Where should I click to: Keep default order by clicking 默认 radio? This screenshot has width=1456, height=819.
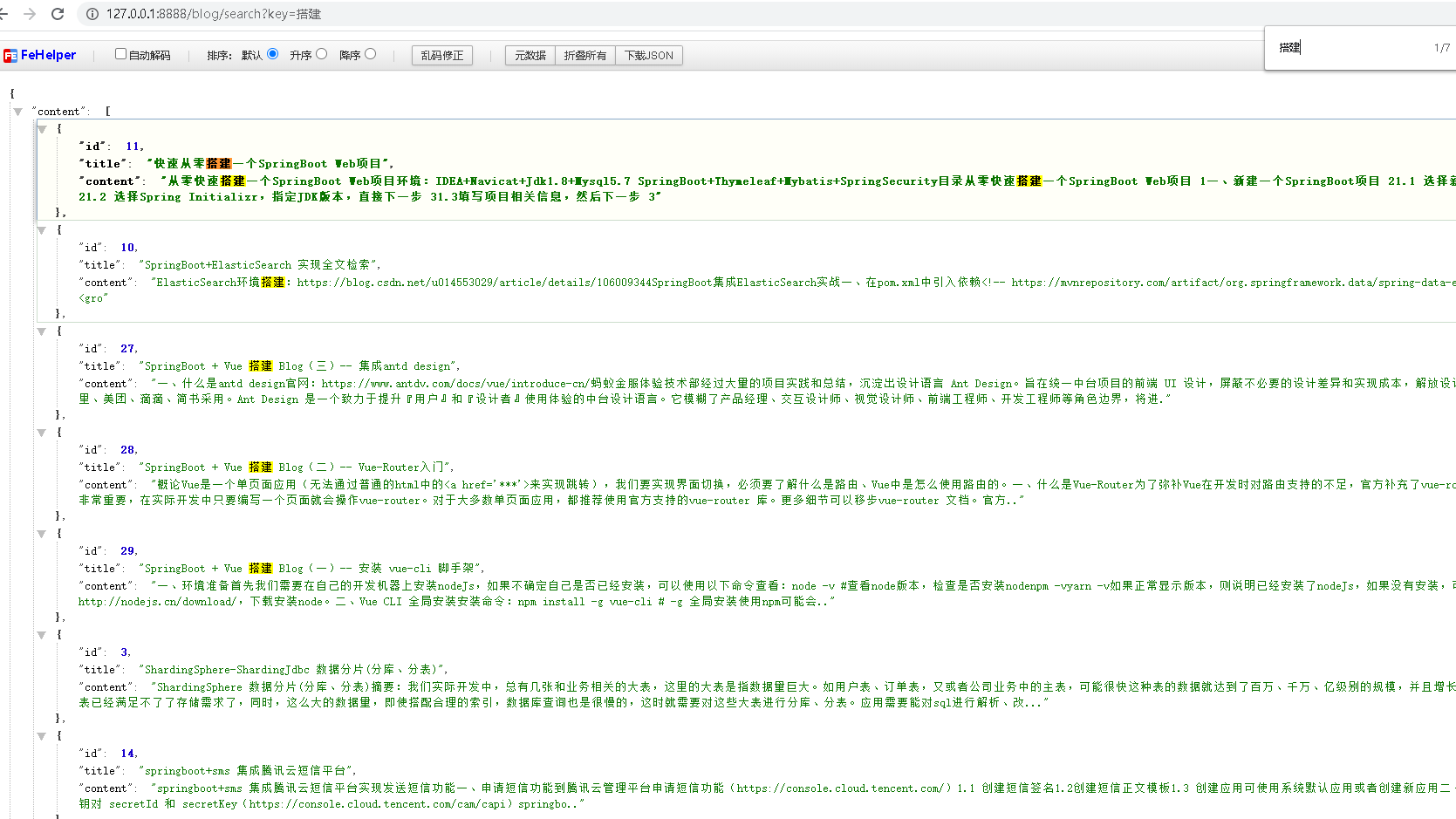271,53
